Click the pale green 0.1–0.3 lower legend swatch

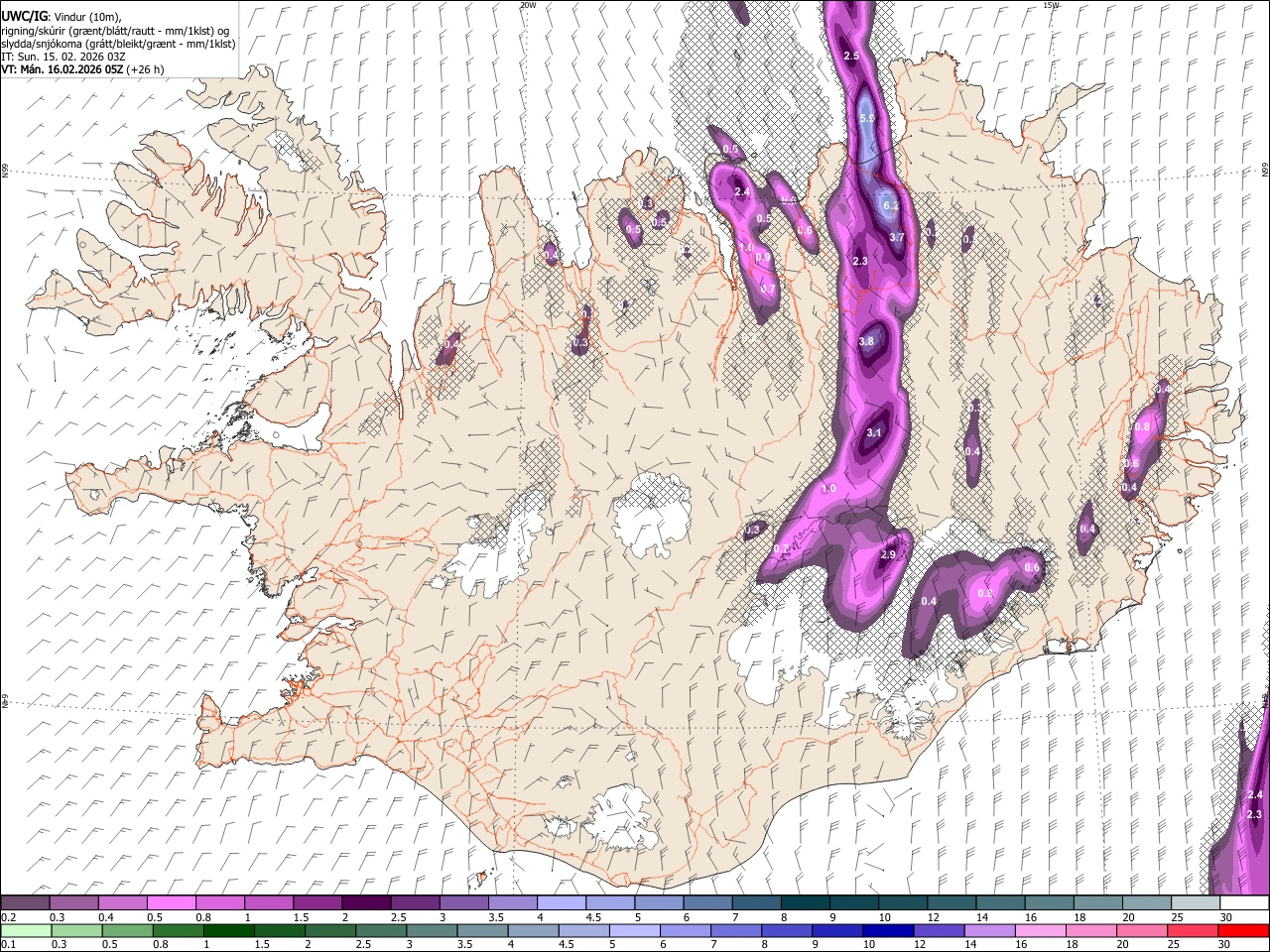click(x=25, y=930)
